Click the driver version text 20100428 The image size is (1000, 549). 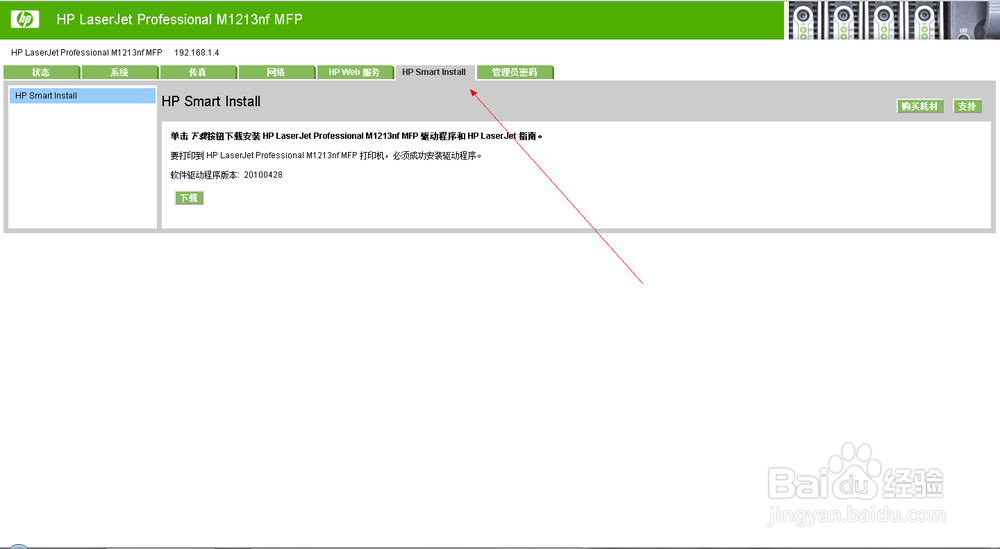click(x=263, y=175)
